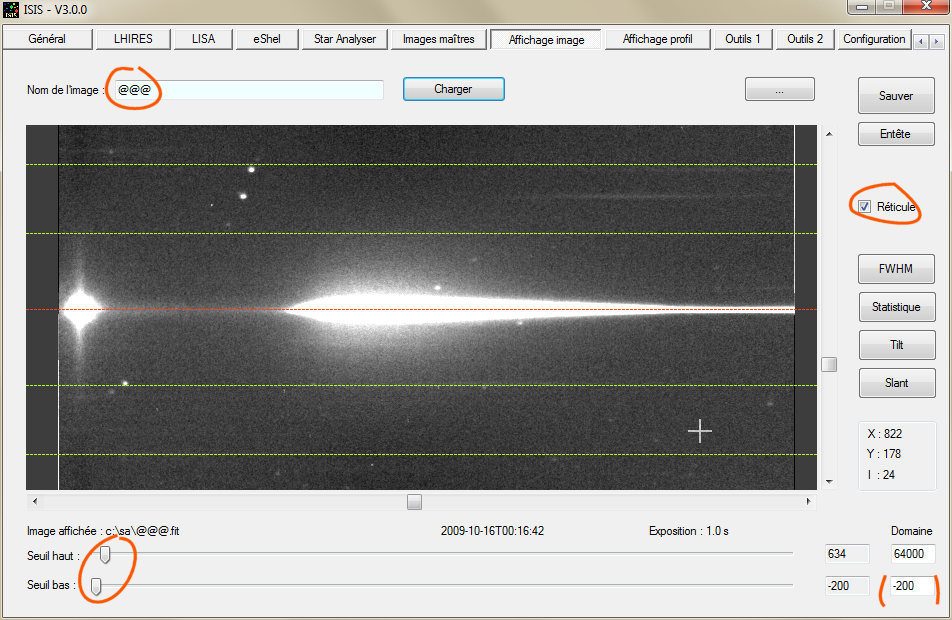Switch to the Affichage profil tab
952x620 pixels.
[657, 39]
